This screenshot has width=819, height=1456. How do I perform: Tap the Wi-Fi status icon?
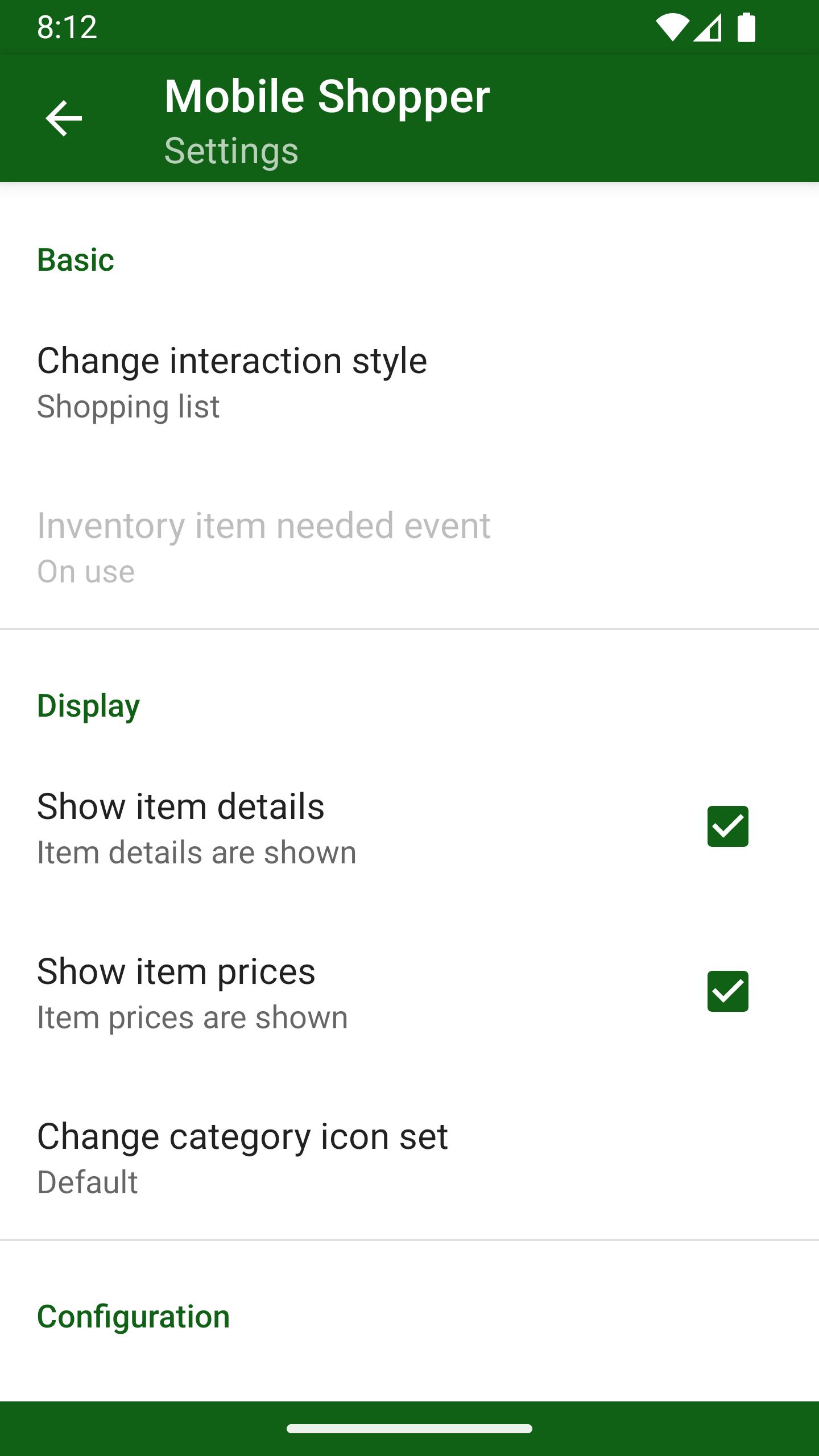672,27
